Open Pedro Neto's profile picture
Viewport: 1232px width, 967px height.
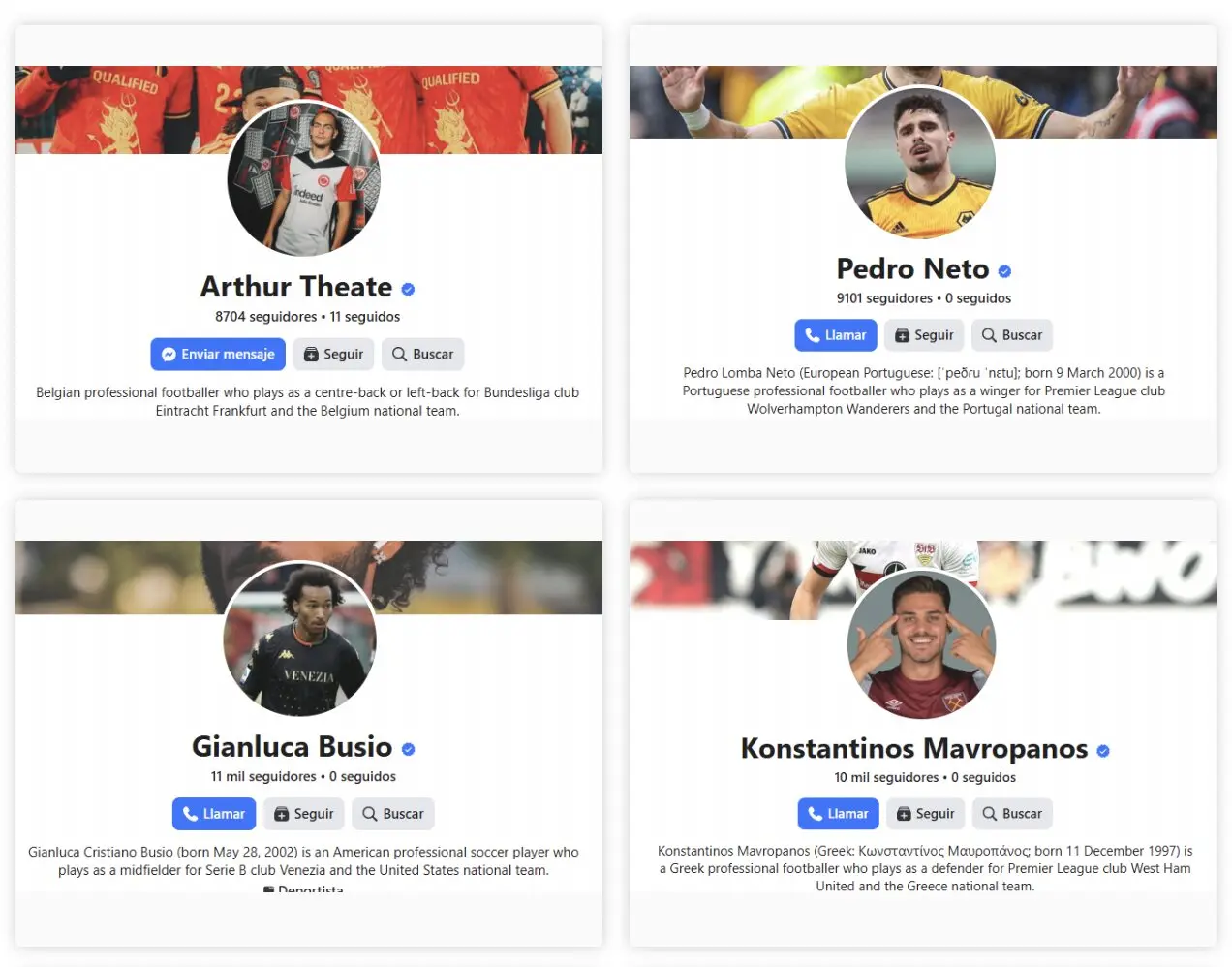(920, 162)
